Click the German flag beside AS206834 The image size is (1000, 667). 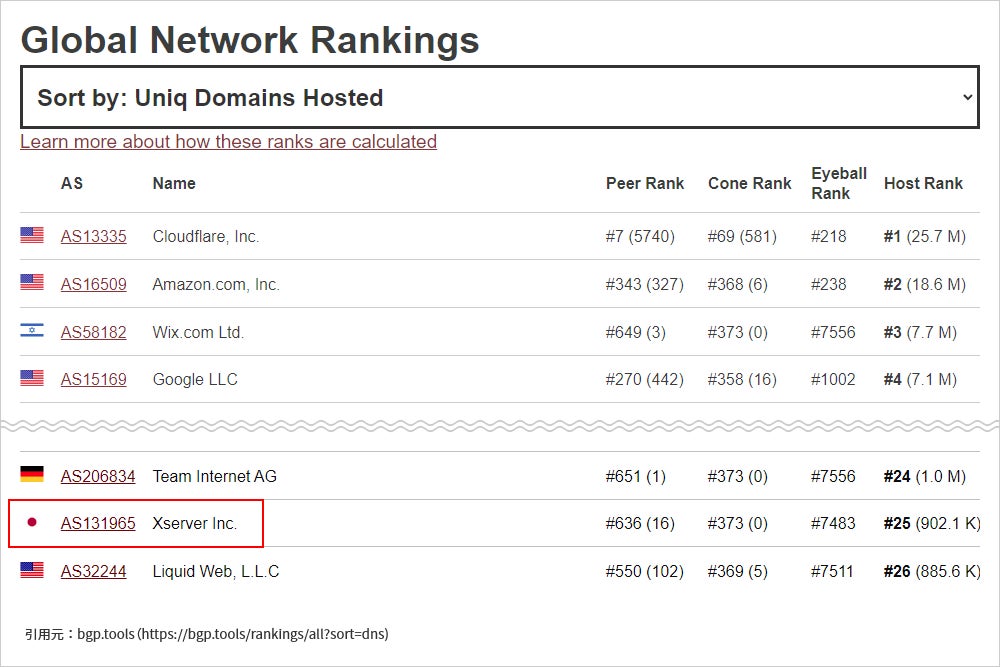click(32, 474)
